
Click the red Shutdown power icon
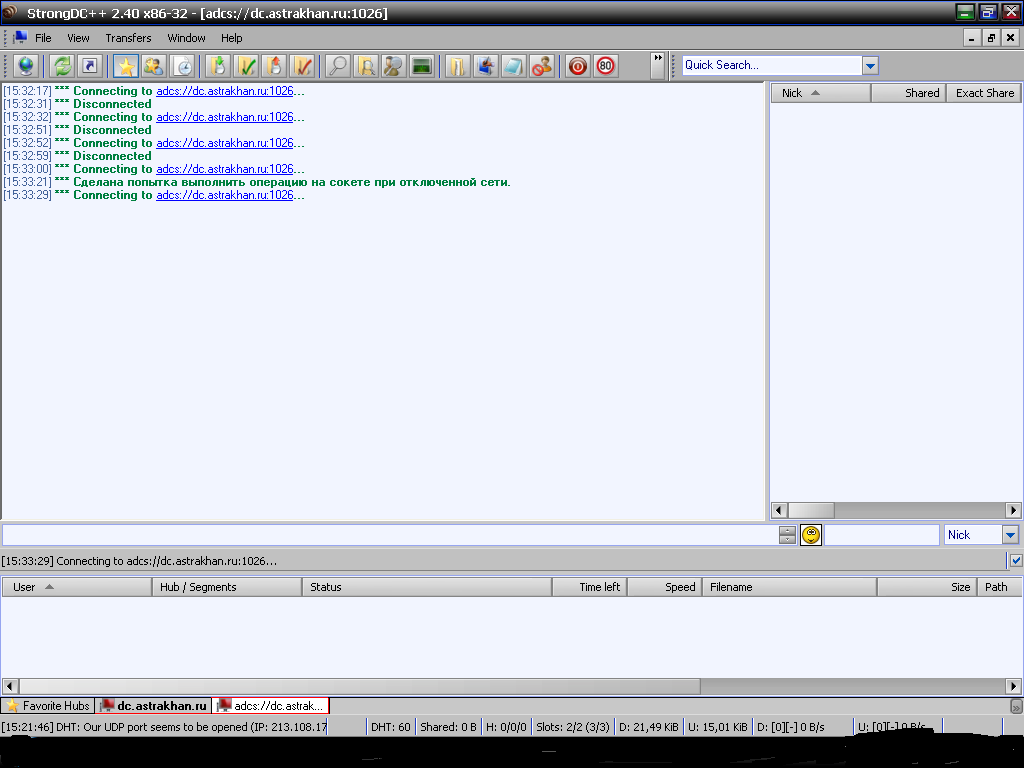(577, 66)
